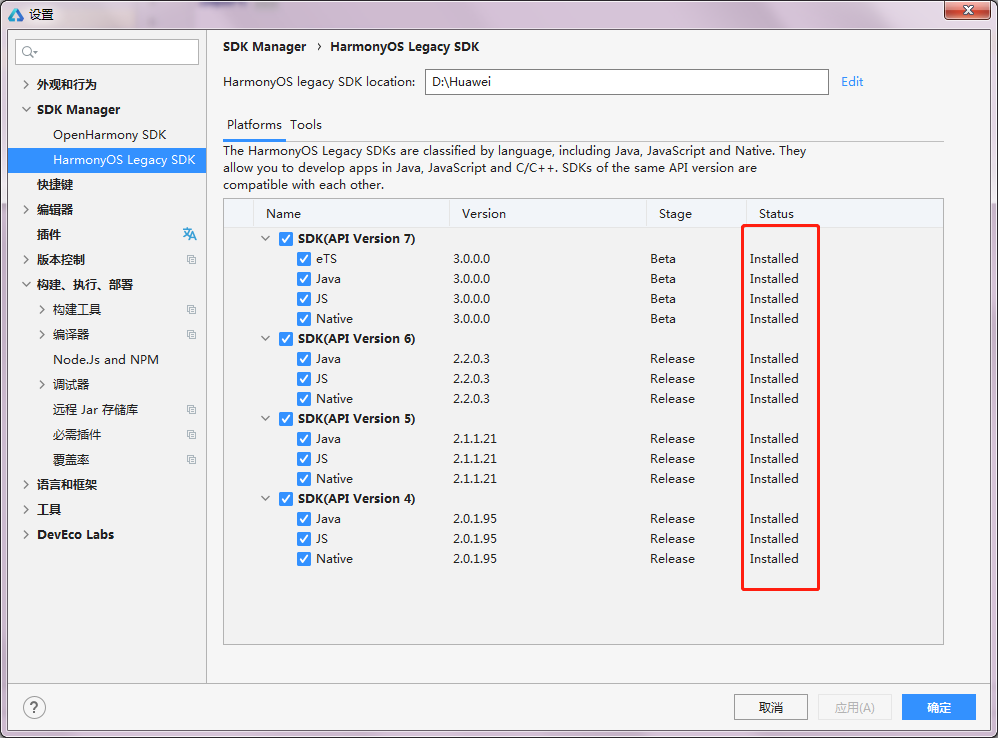Open Node.Js and NPM settings
The height and width of the screenshot is (738, 998).
pos(106,359)
